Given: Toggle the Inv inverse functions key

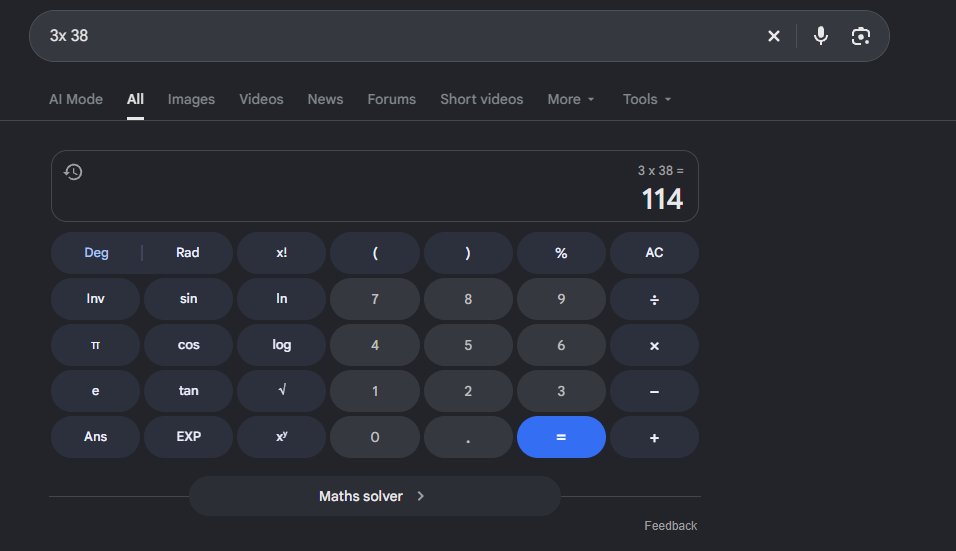Looking at the screenshot, I should point(95,299).
